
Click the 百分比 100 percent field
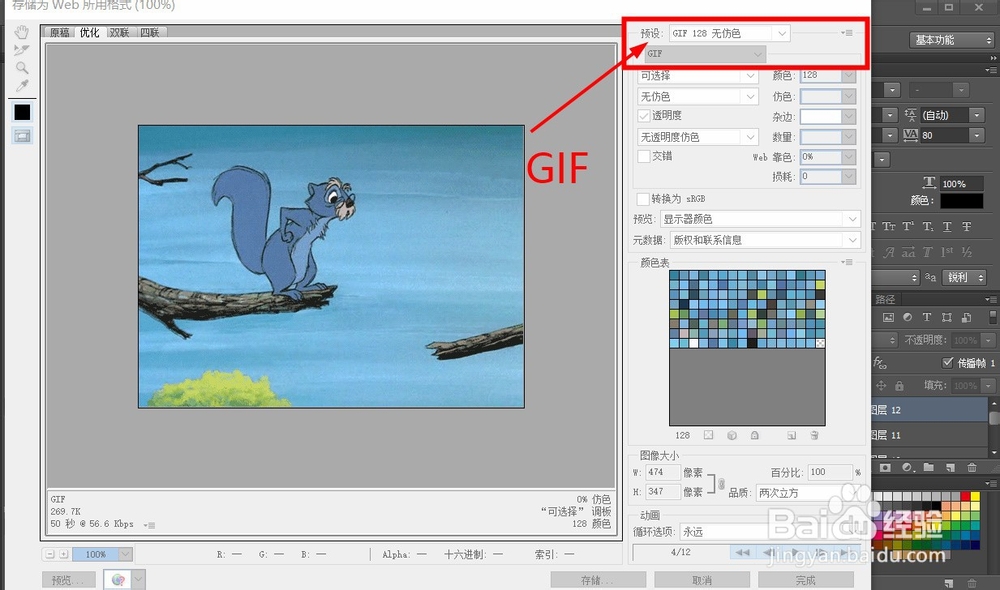tap(830, 472)
